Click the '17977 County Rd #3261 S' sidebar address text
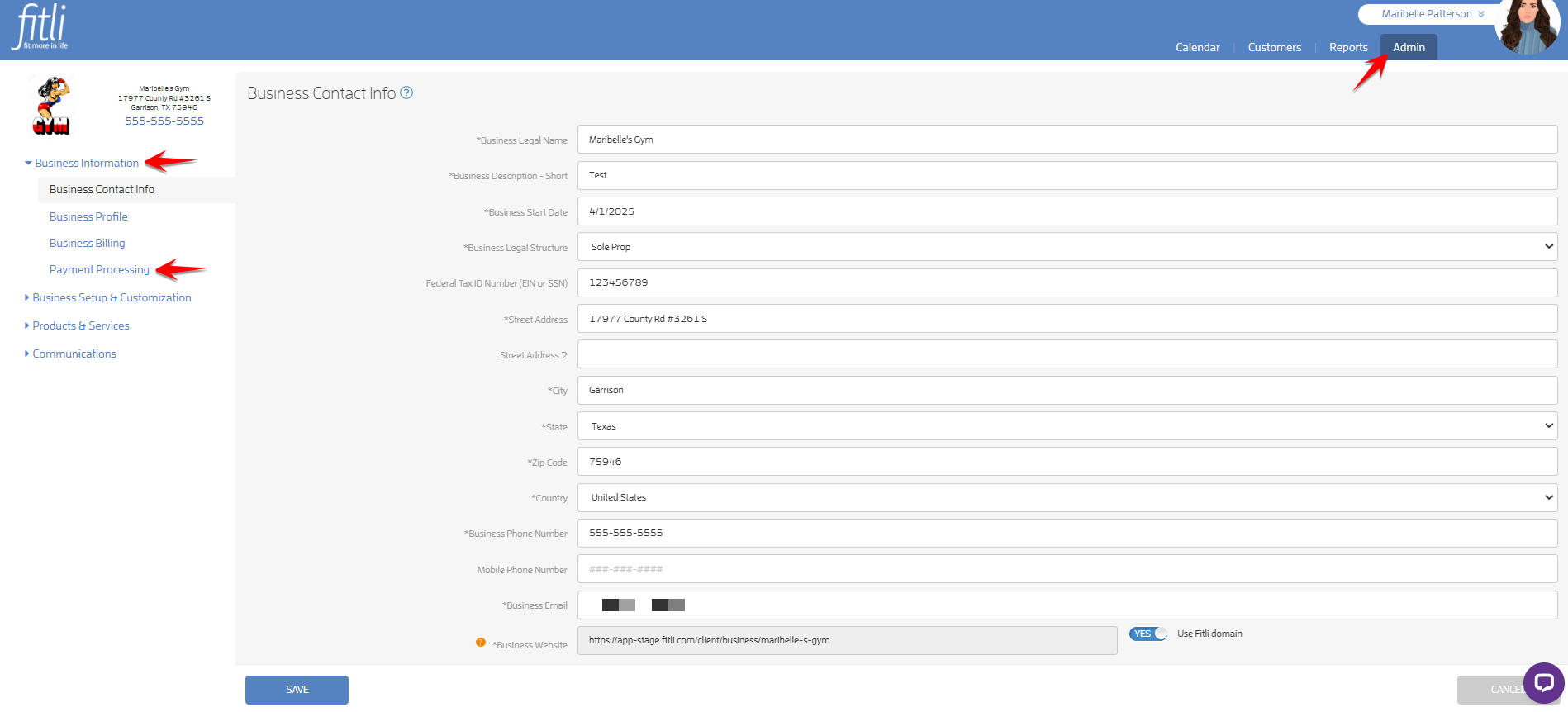The image size is (1568, 712). pyautogui.click(x=164, y=97)
